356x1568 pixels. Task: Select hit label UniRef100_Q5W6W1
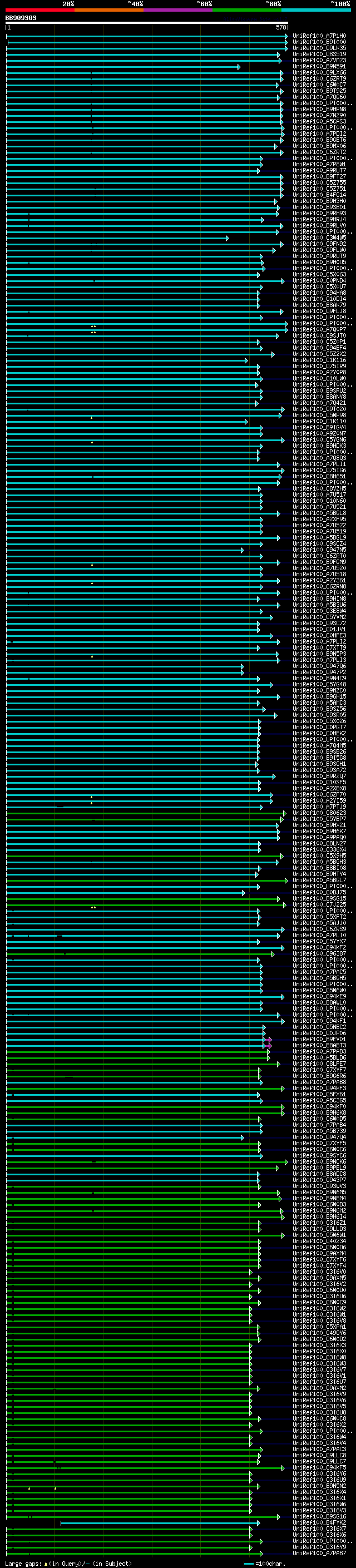(x=319, y=1235)
